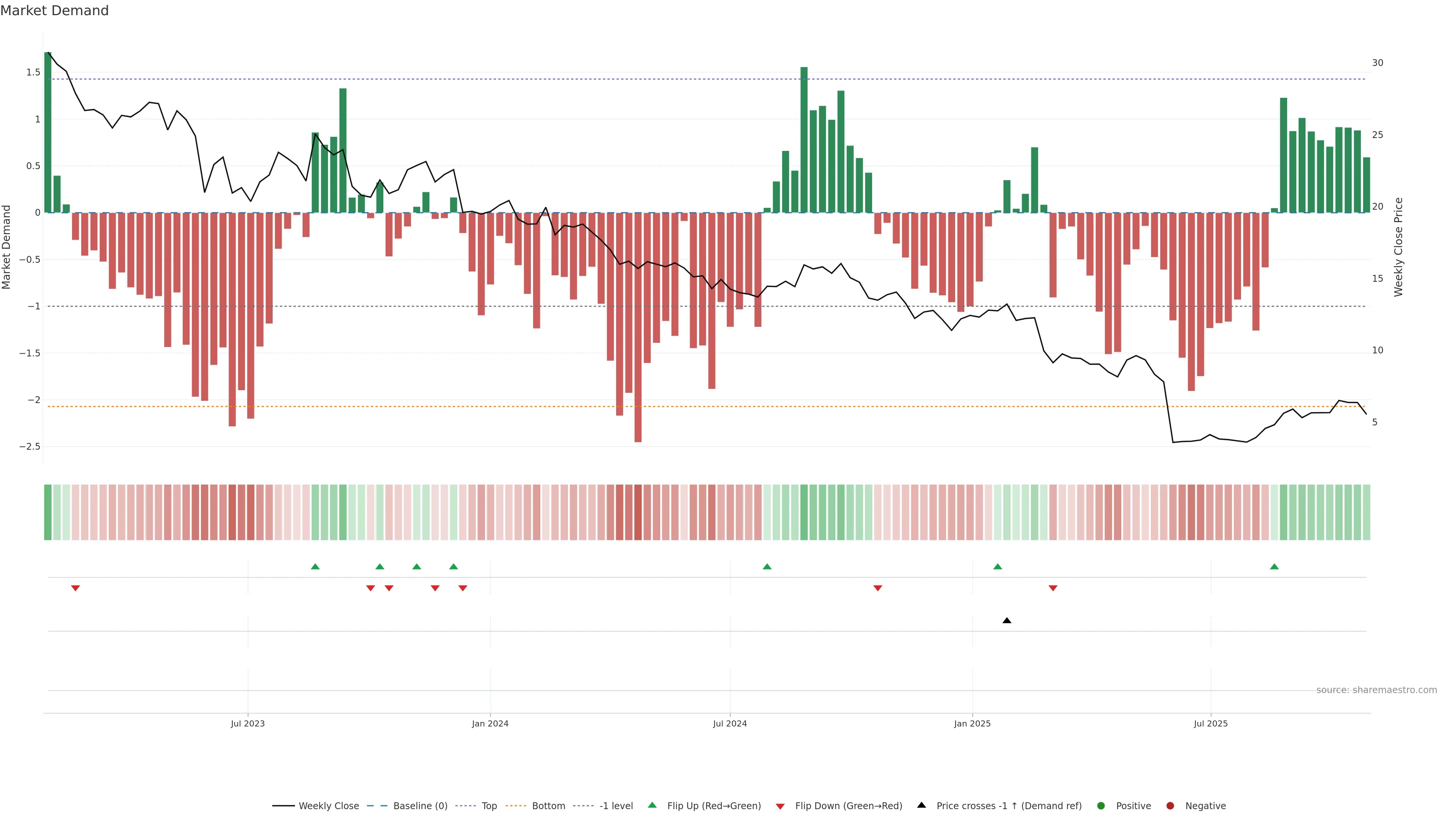Viewport: 1456px width, 819px height.
Task: Click the Jan 2024 axis label
Action: point(490,723)
